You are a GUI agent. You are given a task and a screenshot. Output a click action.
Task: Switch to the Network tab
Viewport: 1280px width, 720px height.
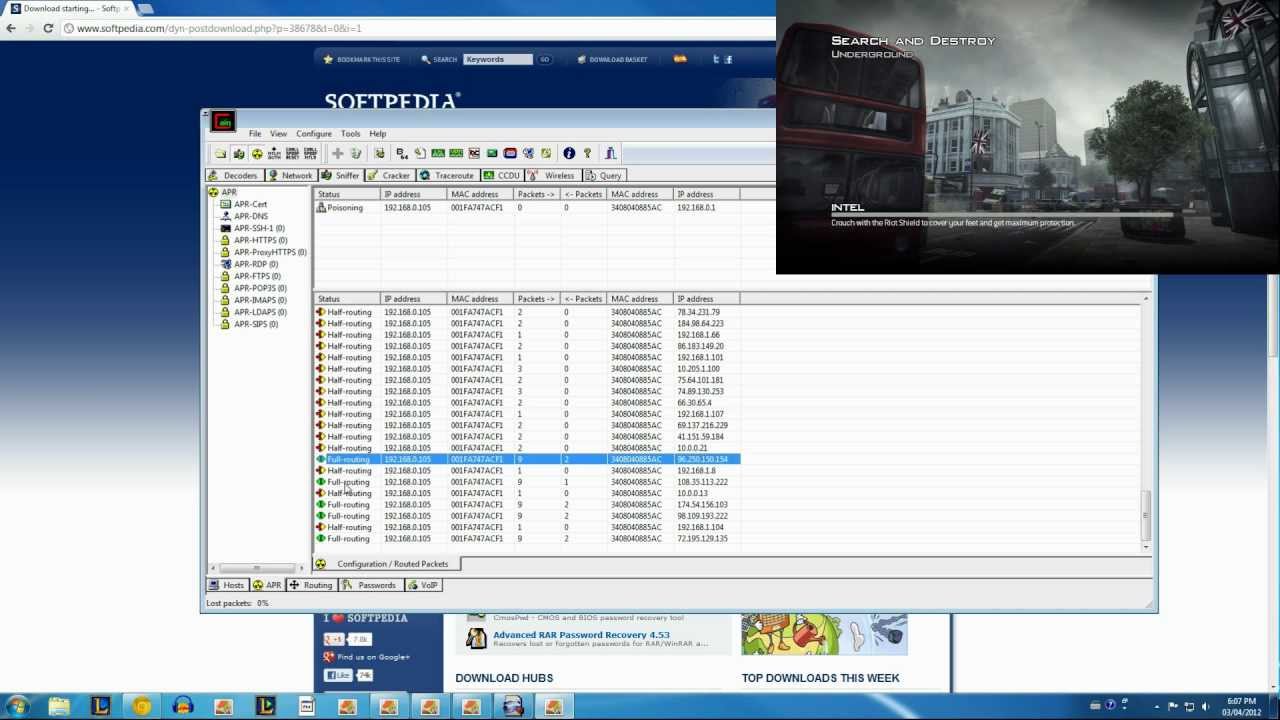291,175
